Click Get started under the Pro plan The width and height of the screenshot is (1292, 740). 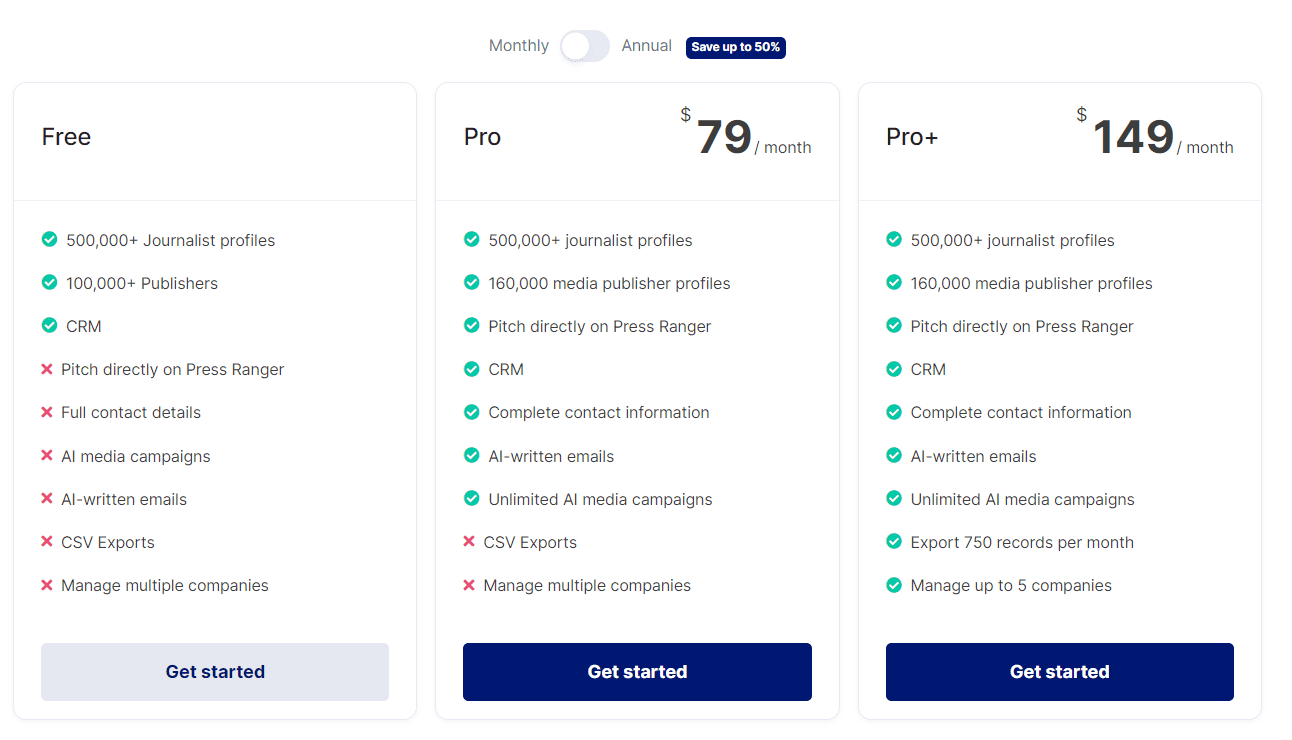(637, 671)
